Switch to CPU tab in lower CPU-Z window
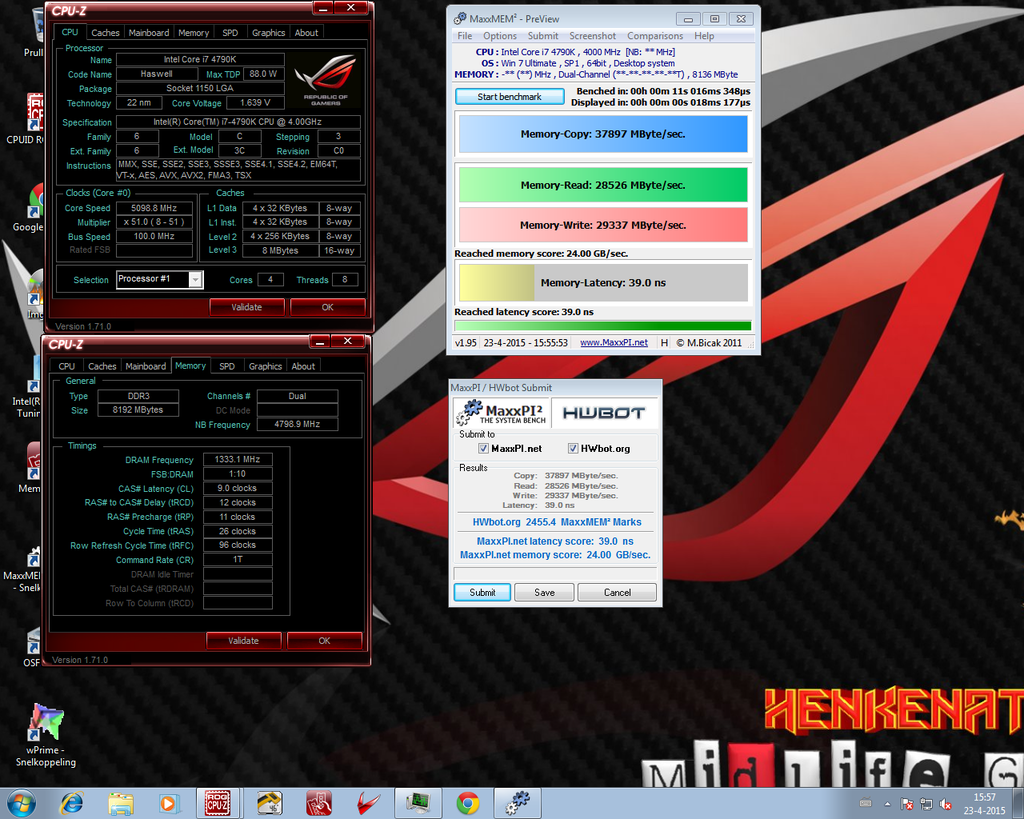1024x819 pixels. pyautogui.click(x=67, y=366)
